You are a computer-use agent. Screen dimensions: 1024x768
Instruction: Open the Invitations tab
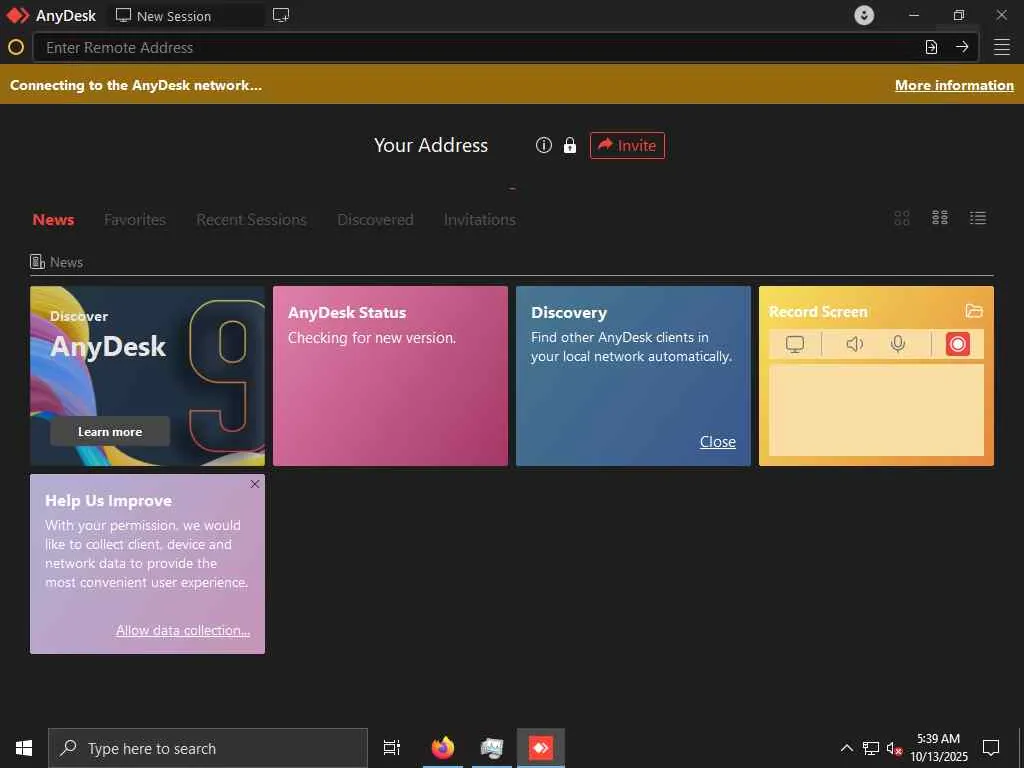click(479, 219)
